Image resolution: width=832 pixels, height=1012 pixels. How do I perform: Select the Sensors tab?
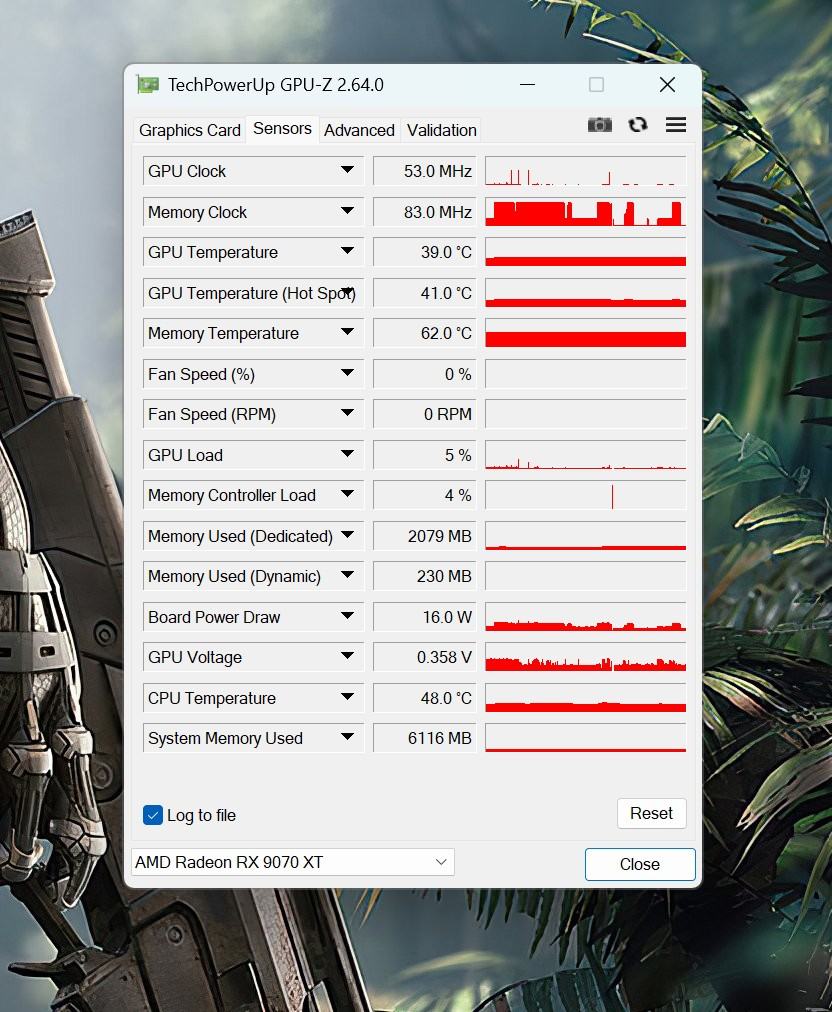[x=282, y=128]
